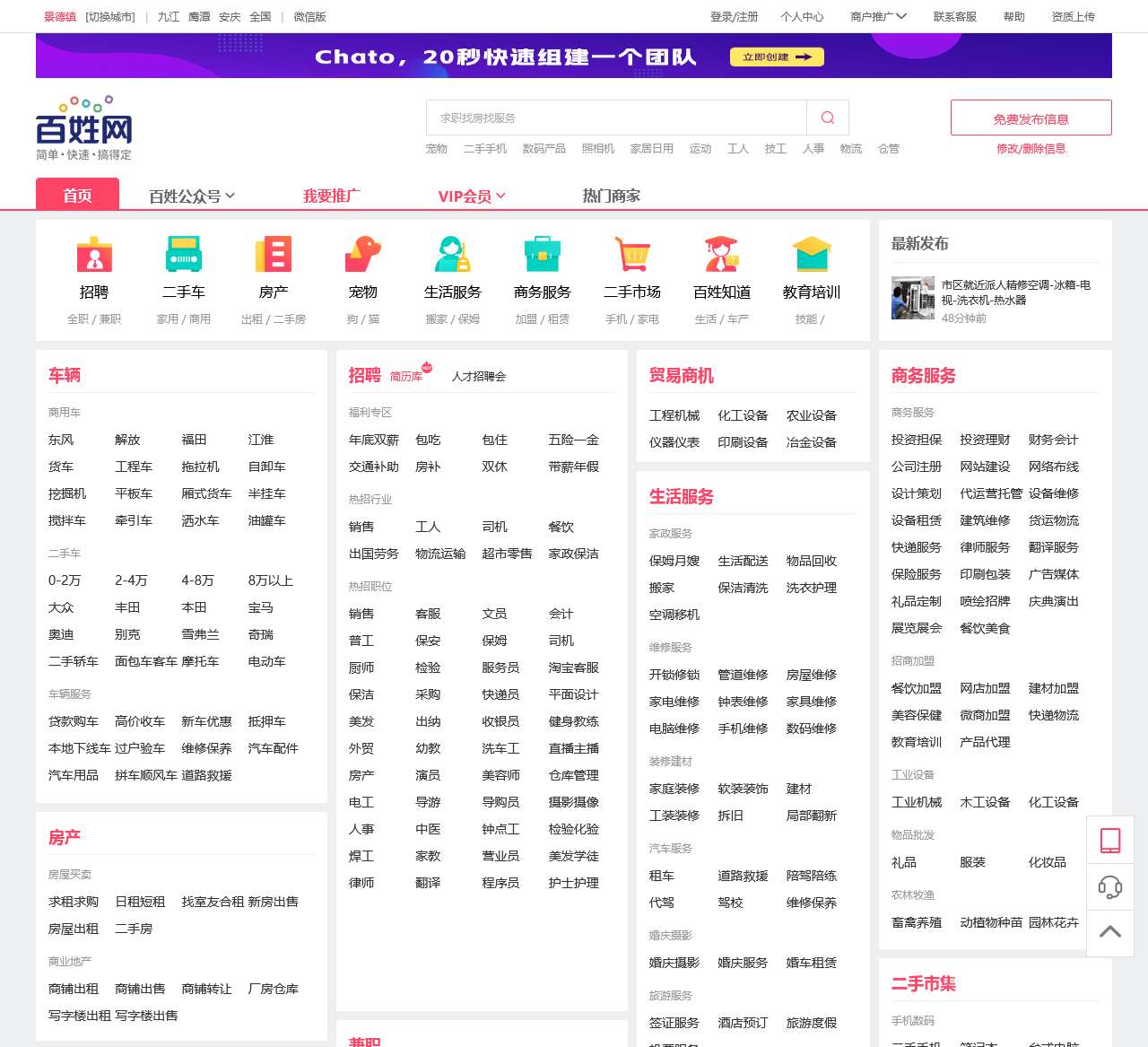Viewport: 1148px width, 1047px height.
Task: Click the 生活服务 person icon
Action: [454, 256]
